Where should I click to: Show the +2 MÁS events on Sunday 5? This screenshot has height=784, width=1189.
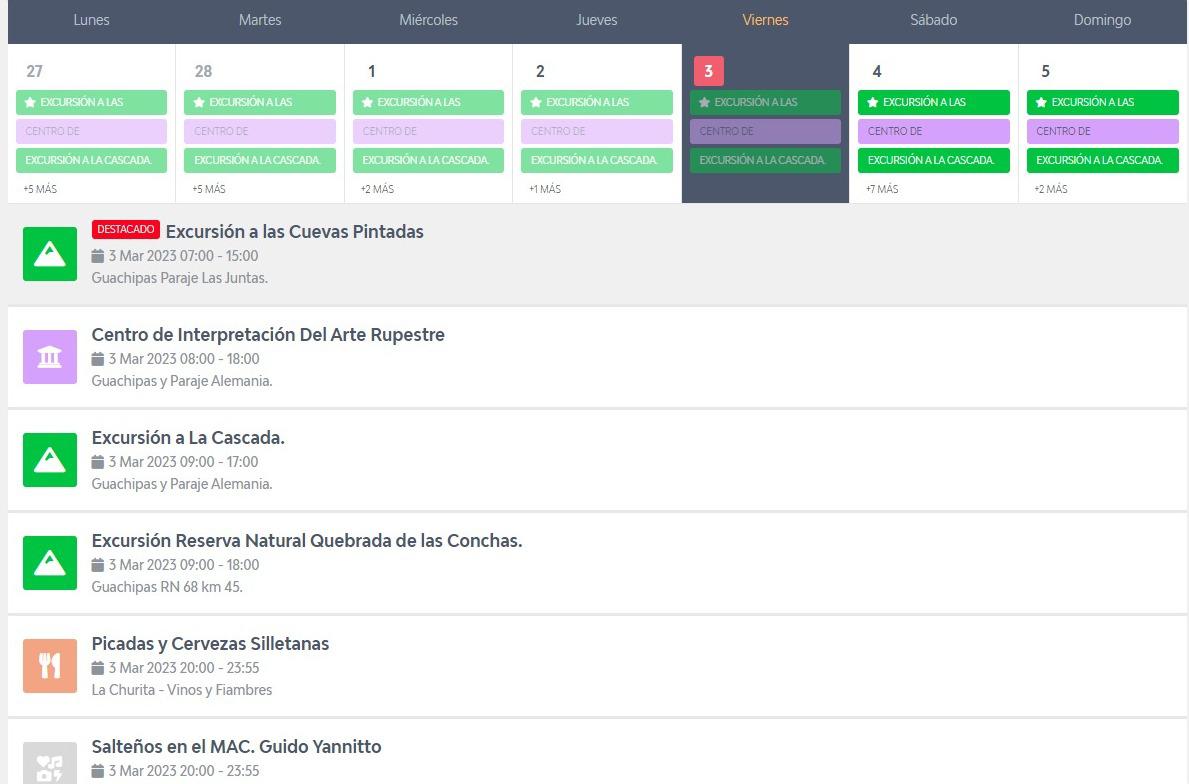pyautogui.click(x=1051, y=189)
